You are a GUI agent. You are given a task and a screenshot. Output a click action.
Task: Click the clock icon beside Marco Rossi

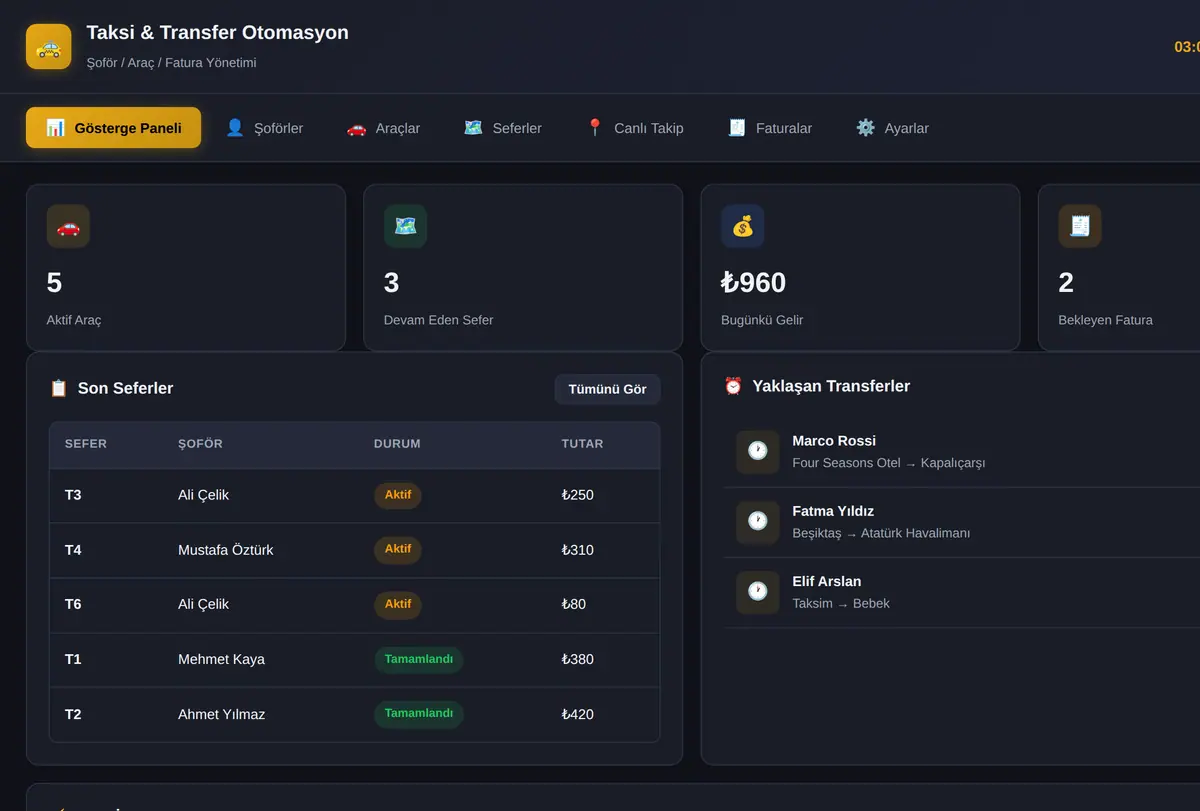pos(758,452)
